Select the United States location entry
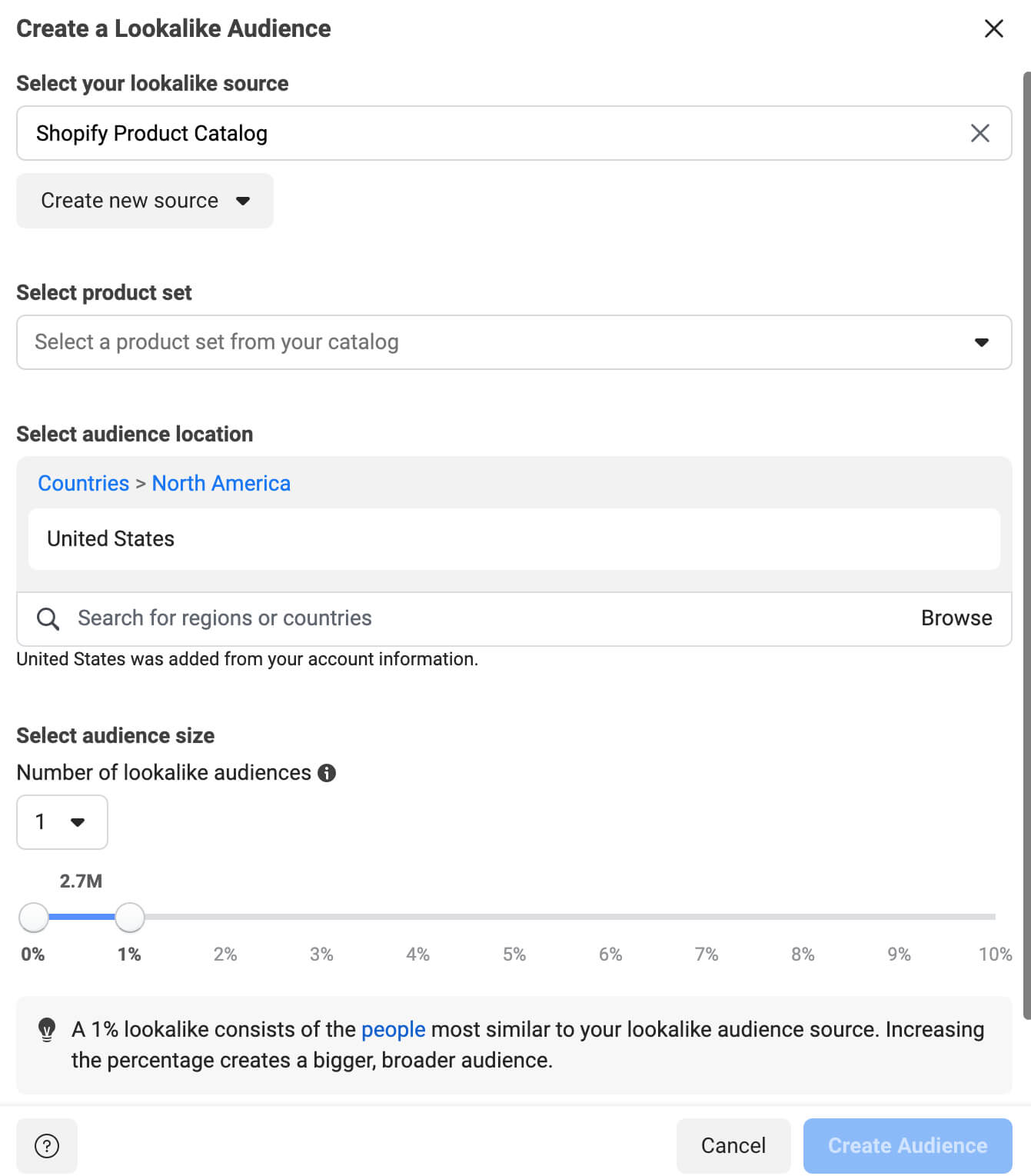The image size is (1031, 1176). pos(111,538)
